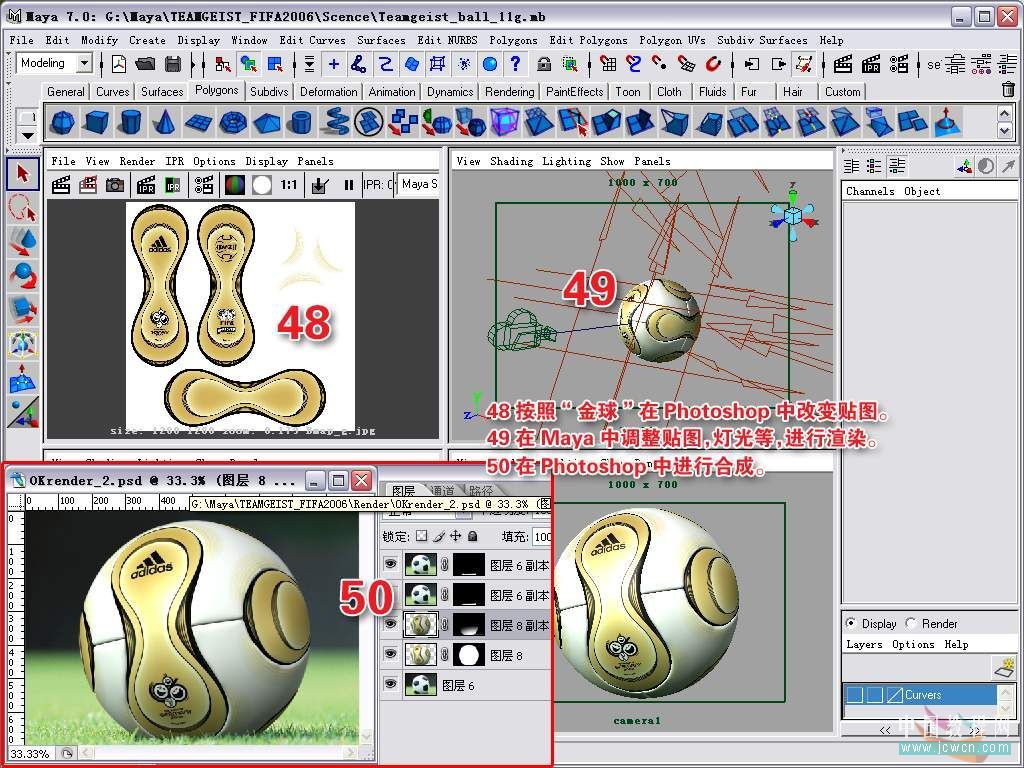The height and width of the screenshot is (768, 1024).
Task: Open a scene with the folder icon
Action: pos(145,64)
